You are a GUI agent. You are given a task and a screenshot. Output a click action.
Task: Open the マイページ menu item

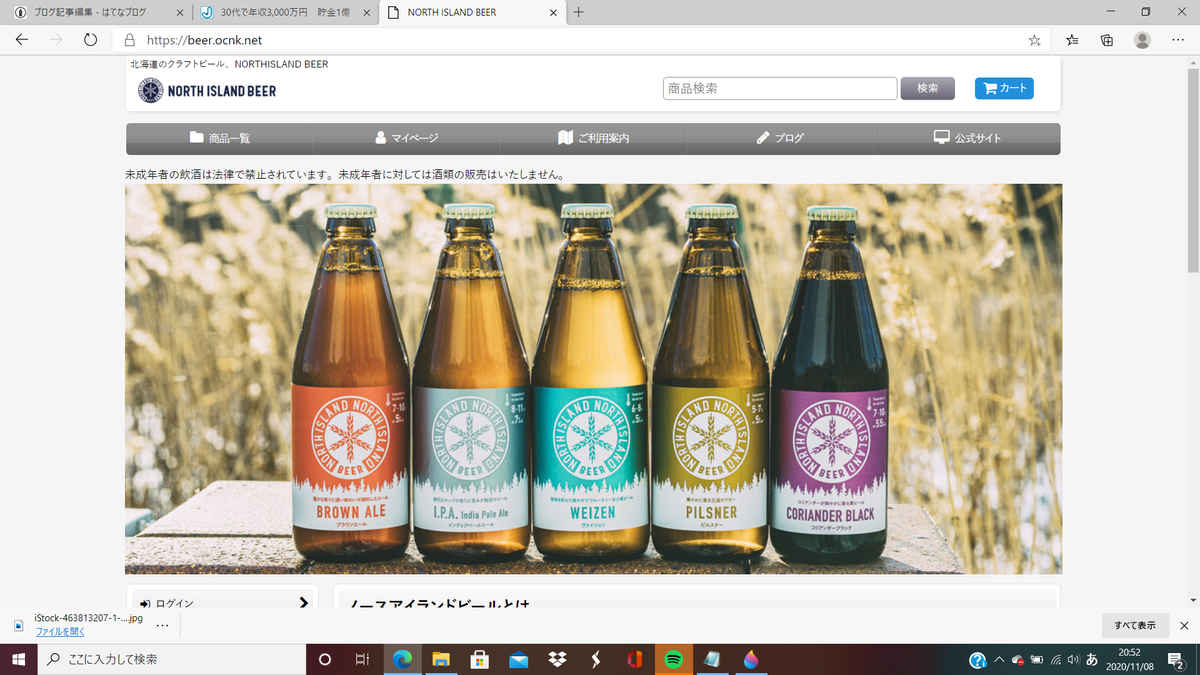click(x=406, y=138)
